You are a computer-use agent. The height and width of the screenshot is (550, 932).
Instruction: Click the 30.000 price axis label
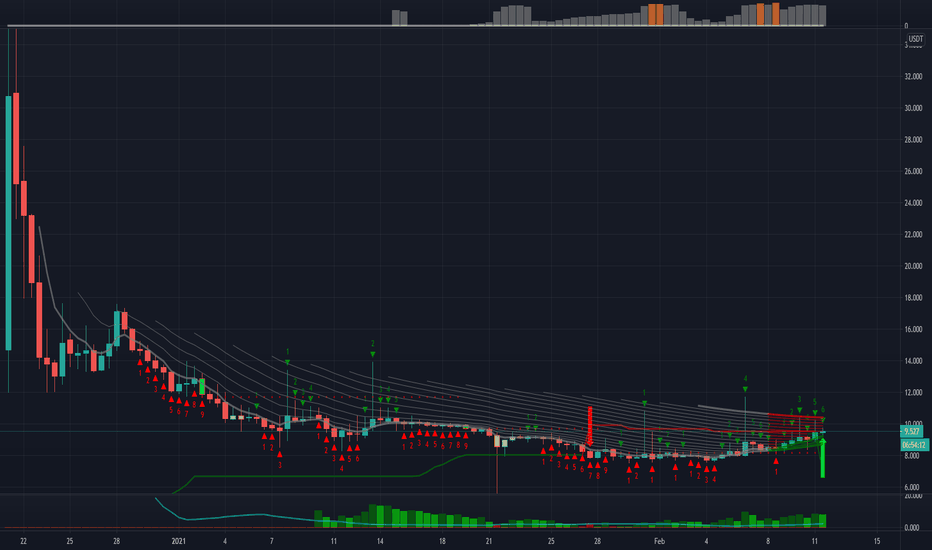point(913,108)
